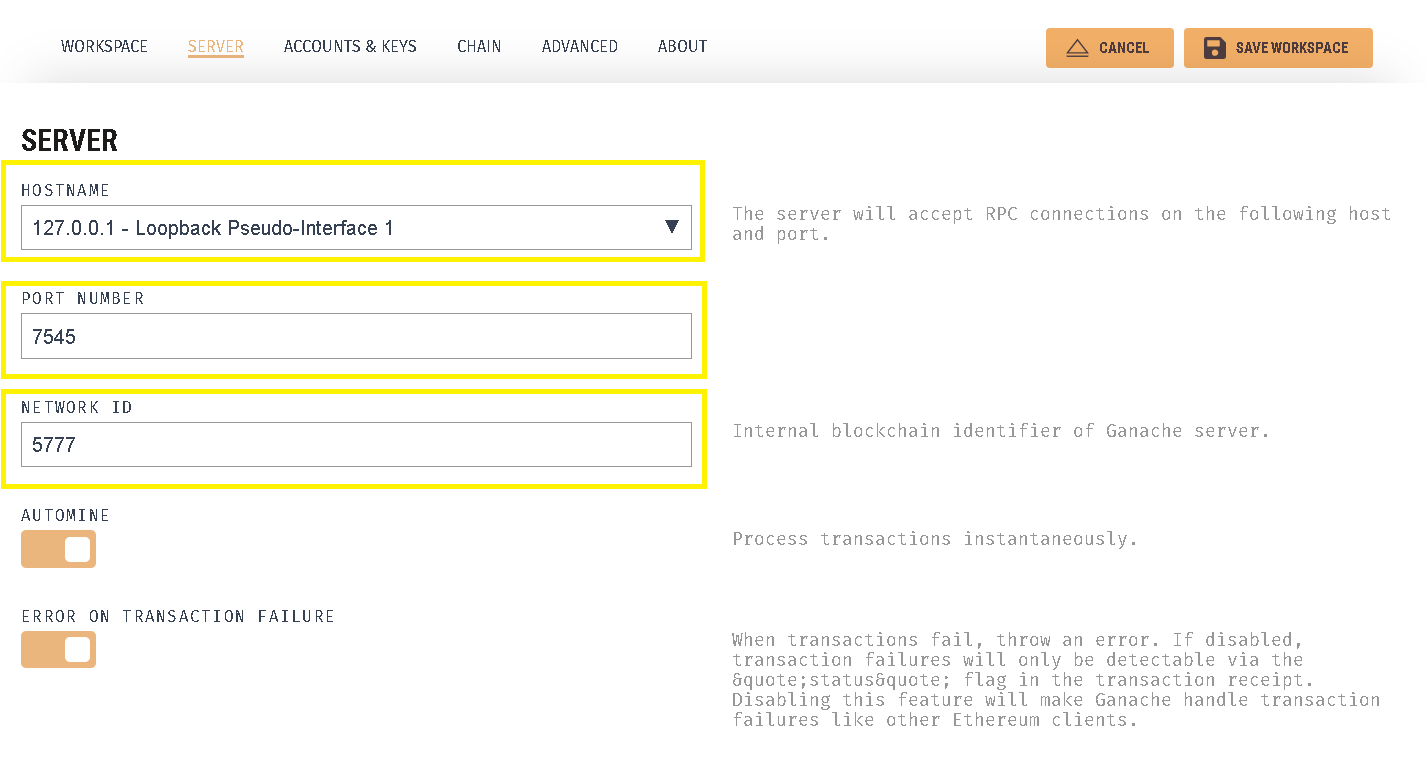Image resolution: width=1426 pixels, height=758 pixels.
Task: Go to the Chain tab
Action: tap(479, 46)
